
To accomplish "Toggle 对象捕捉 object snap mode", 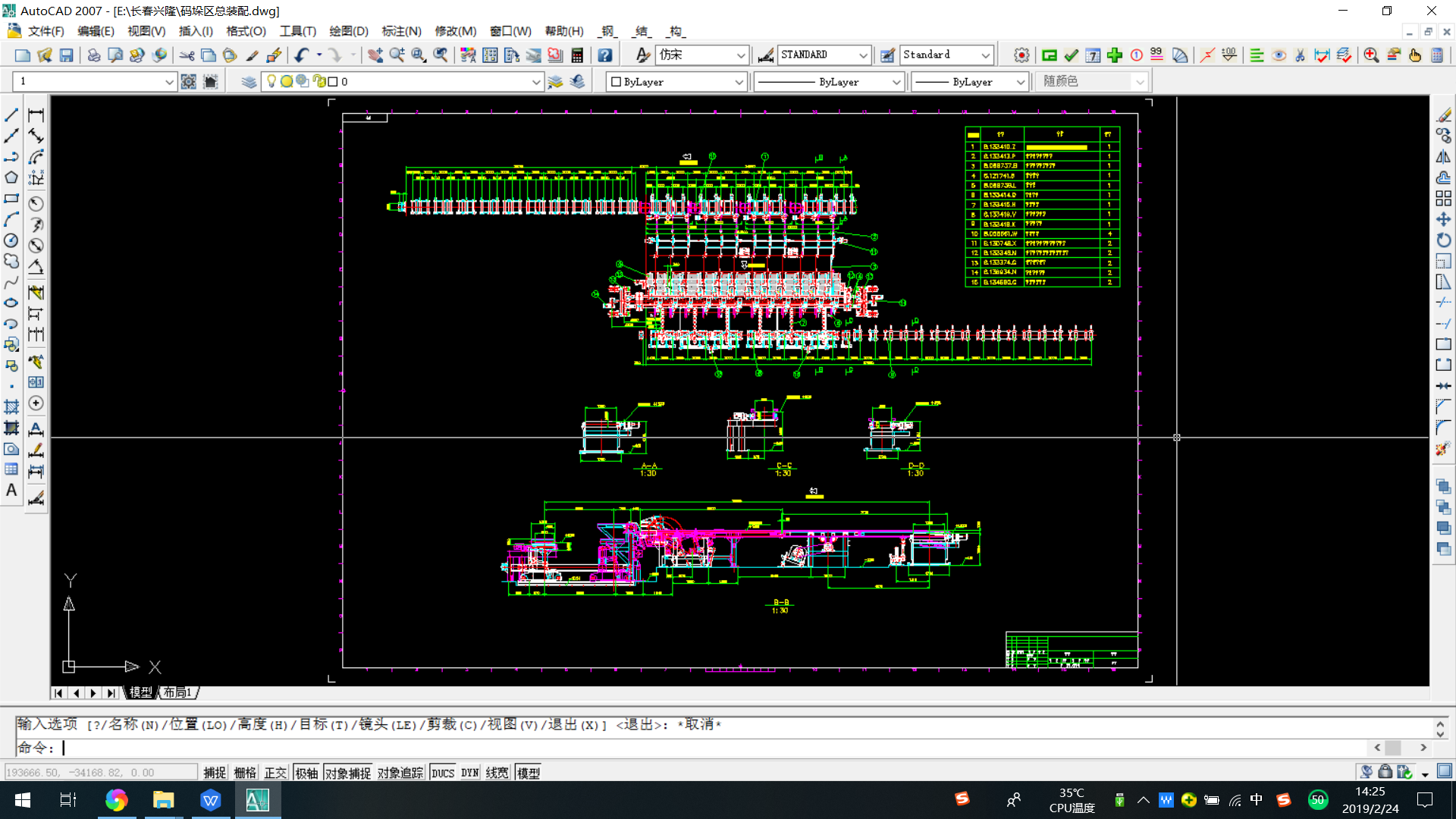I will (x=348, y=773).
